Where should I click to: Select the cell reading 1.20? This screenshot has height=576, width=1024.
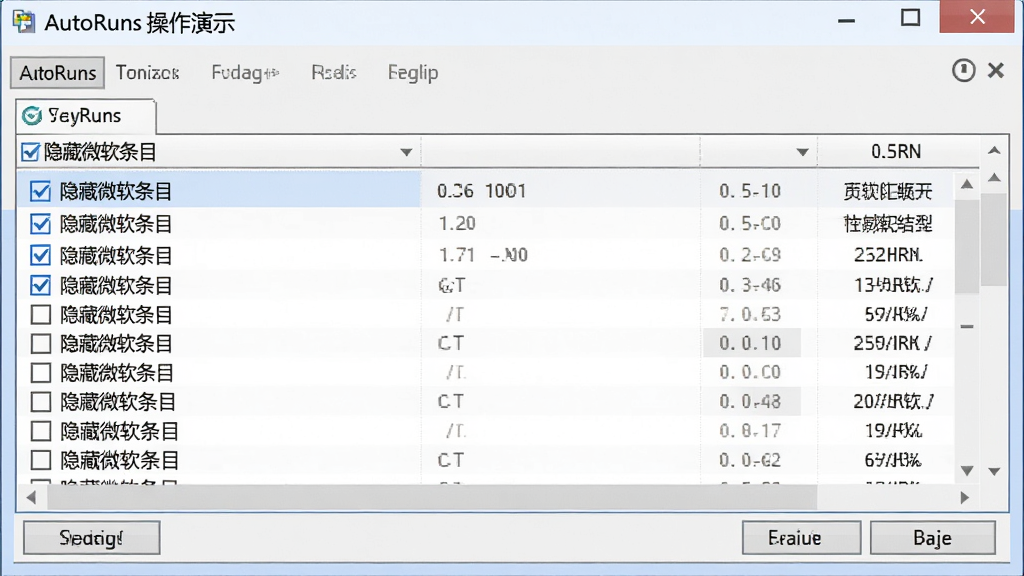pyautogui.click(x=457, y=224)
